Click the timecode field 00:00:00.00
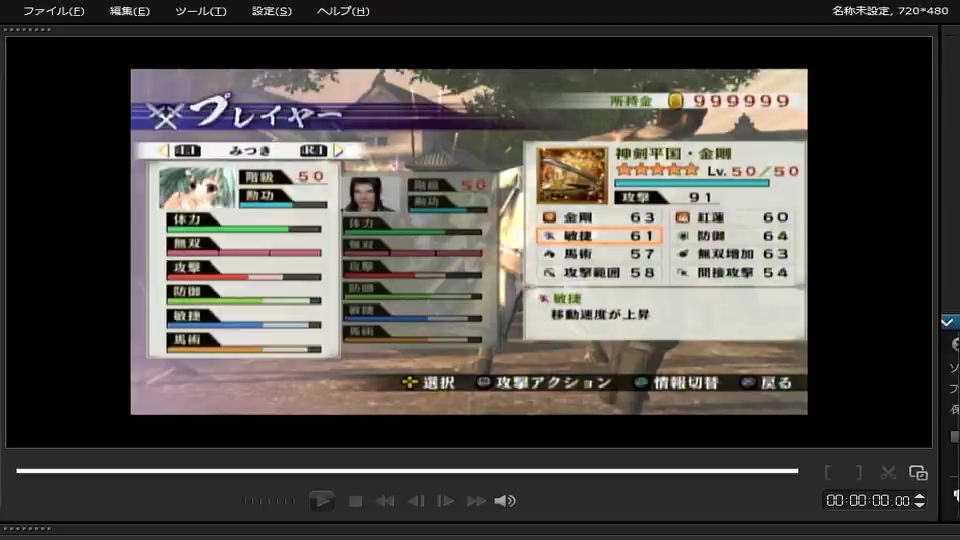The image size is (960, 540). coord(868,501)
